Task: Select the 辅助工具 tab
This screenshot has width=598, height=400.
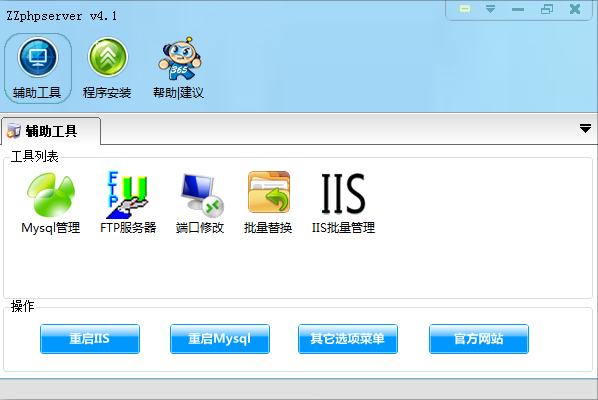Action: (51, 131)
